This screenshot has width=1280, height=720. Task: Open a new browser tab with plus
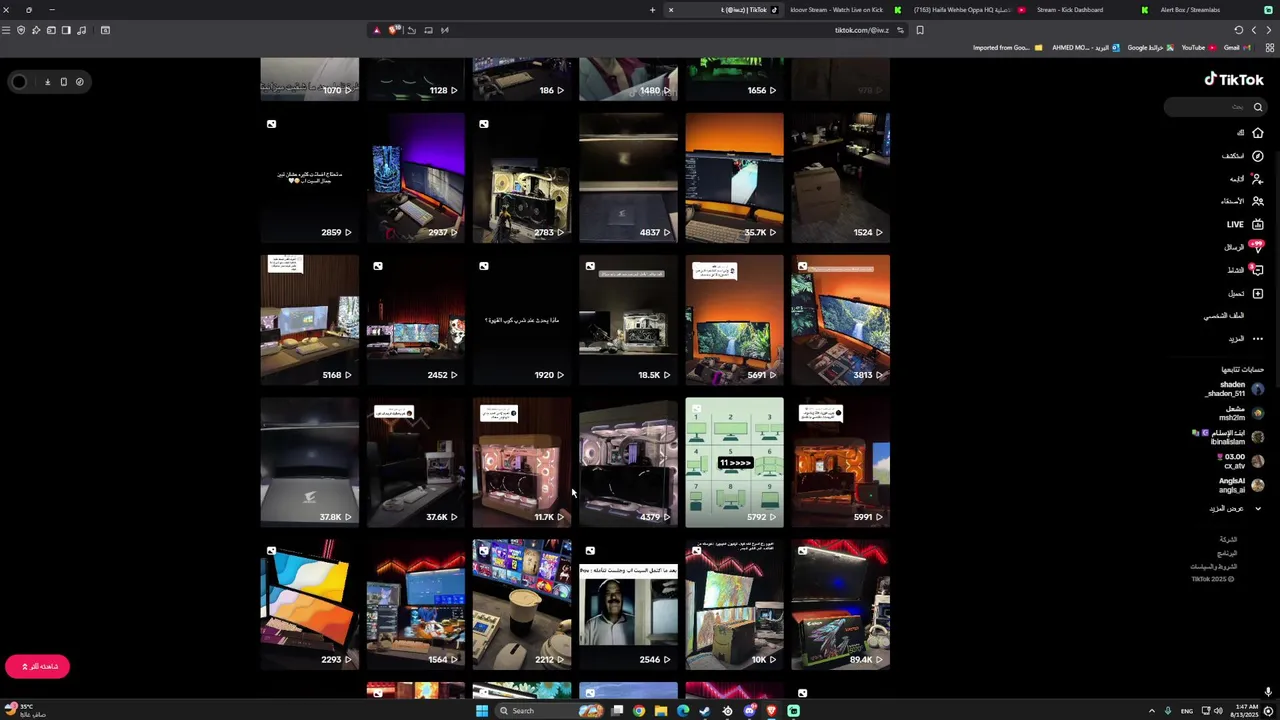(652, 10)
